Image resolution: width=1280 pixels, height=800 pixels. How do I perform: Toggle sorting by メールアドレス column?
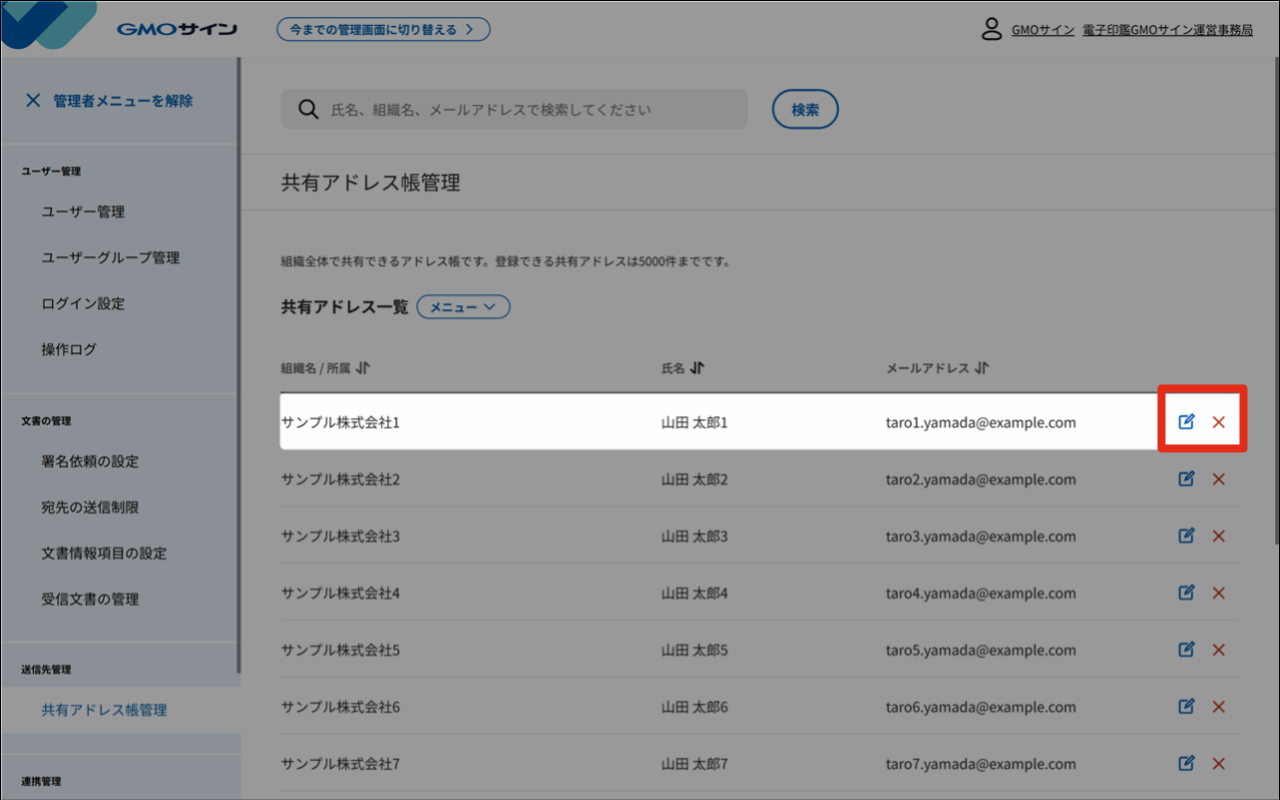click(x=982, y=367)
